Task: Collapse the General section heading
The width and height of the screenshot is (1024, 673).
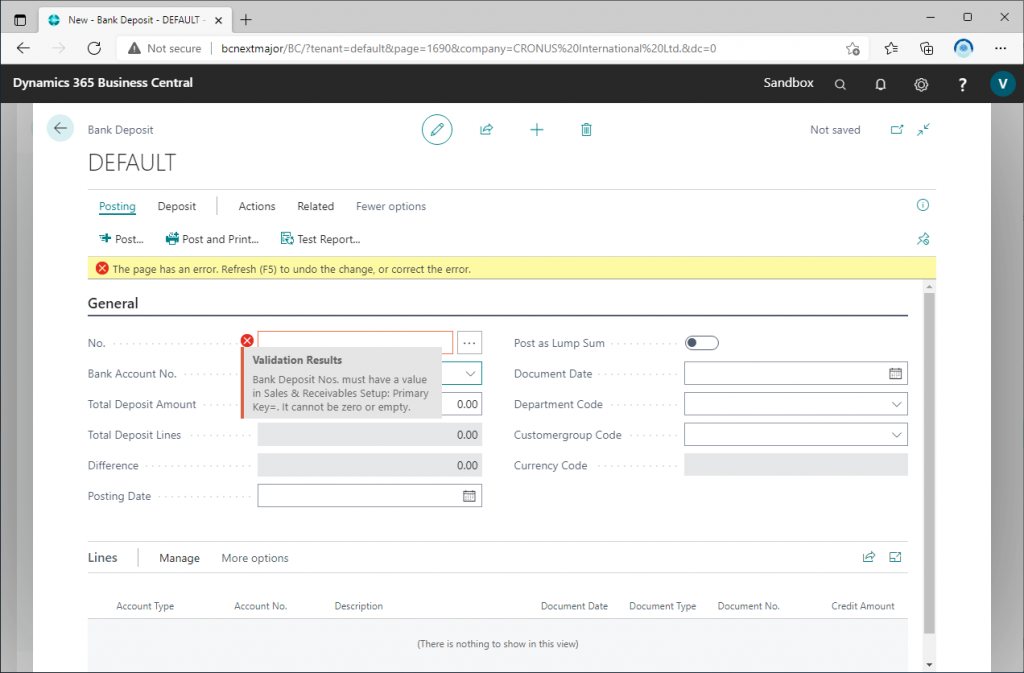Action: click(x=113, y=304)
